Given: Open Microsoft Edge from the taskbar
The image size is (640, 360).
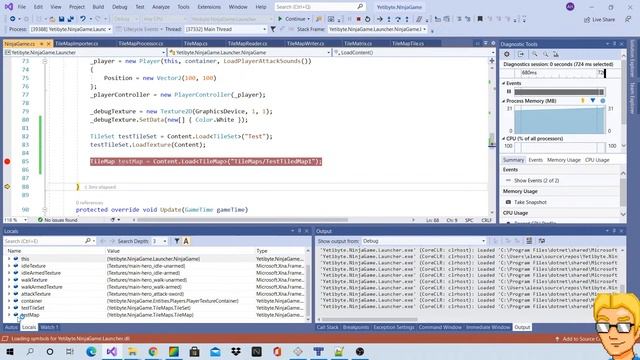Looking at the screenshot, I should [x=91, y=351].
